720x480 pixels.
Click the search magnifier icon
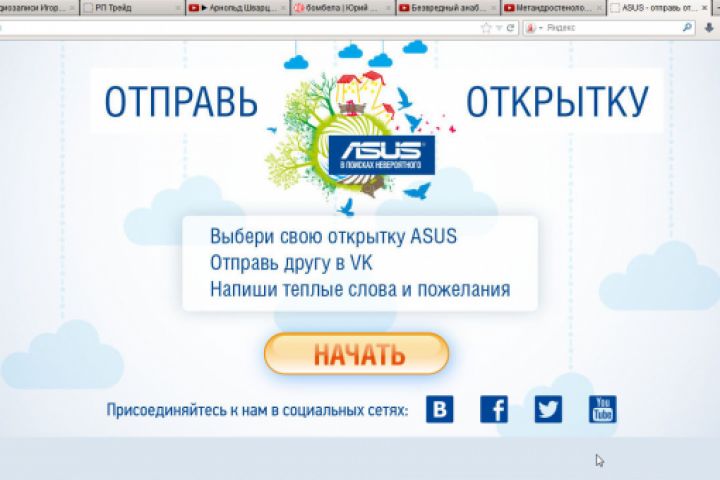(x=687, y=28)
